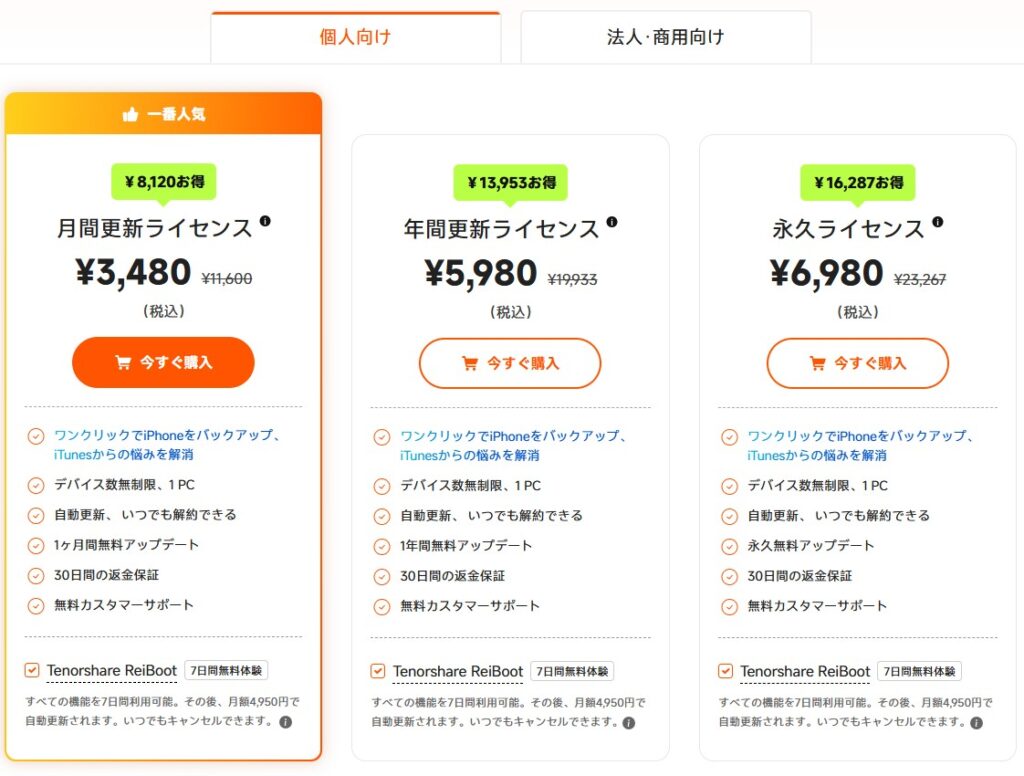
Task: Click the ¥8,120お得 savings badge
Action: (164, 182)
